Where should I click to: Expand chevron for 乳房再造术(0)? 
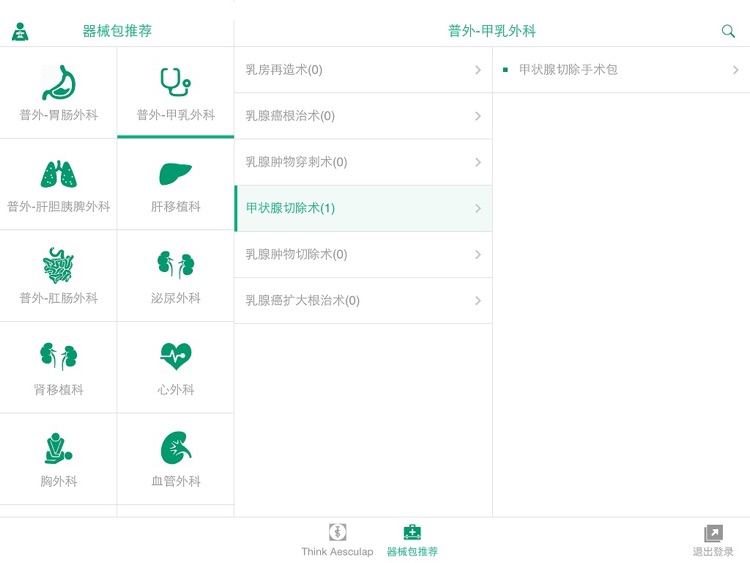click(x=478, y=70)
